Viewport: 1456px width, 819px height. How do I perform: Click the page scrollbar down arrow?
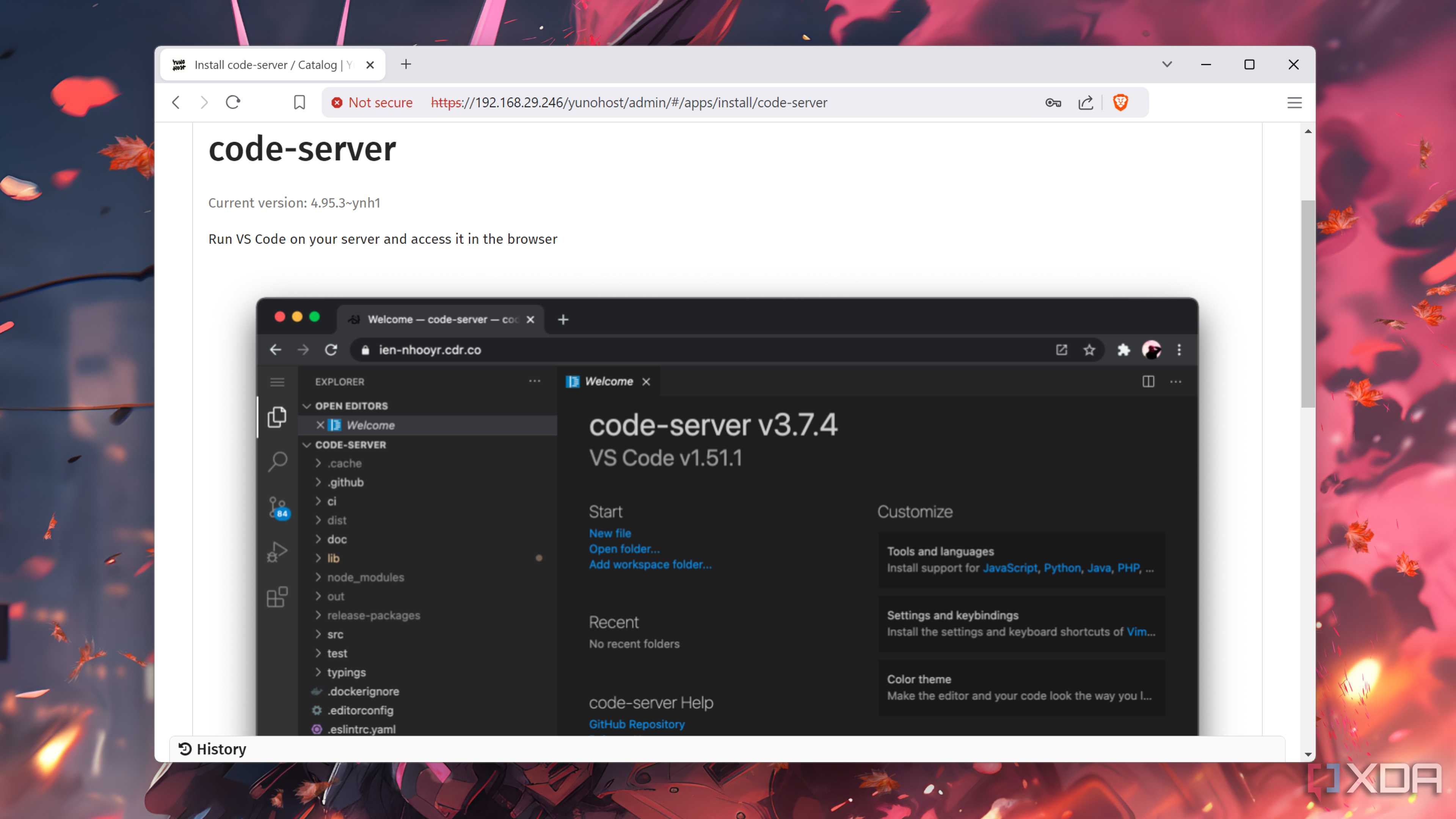(1308, 755)
